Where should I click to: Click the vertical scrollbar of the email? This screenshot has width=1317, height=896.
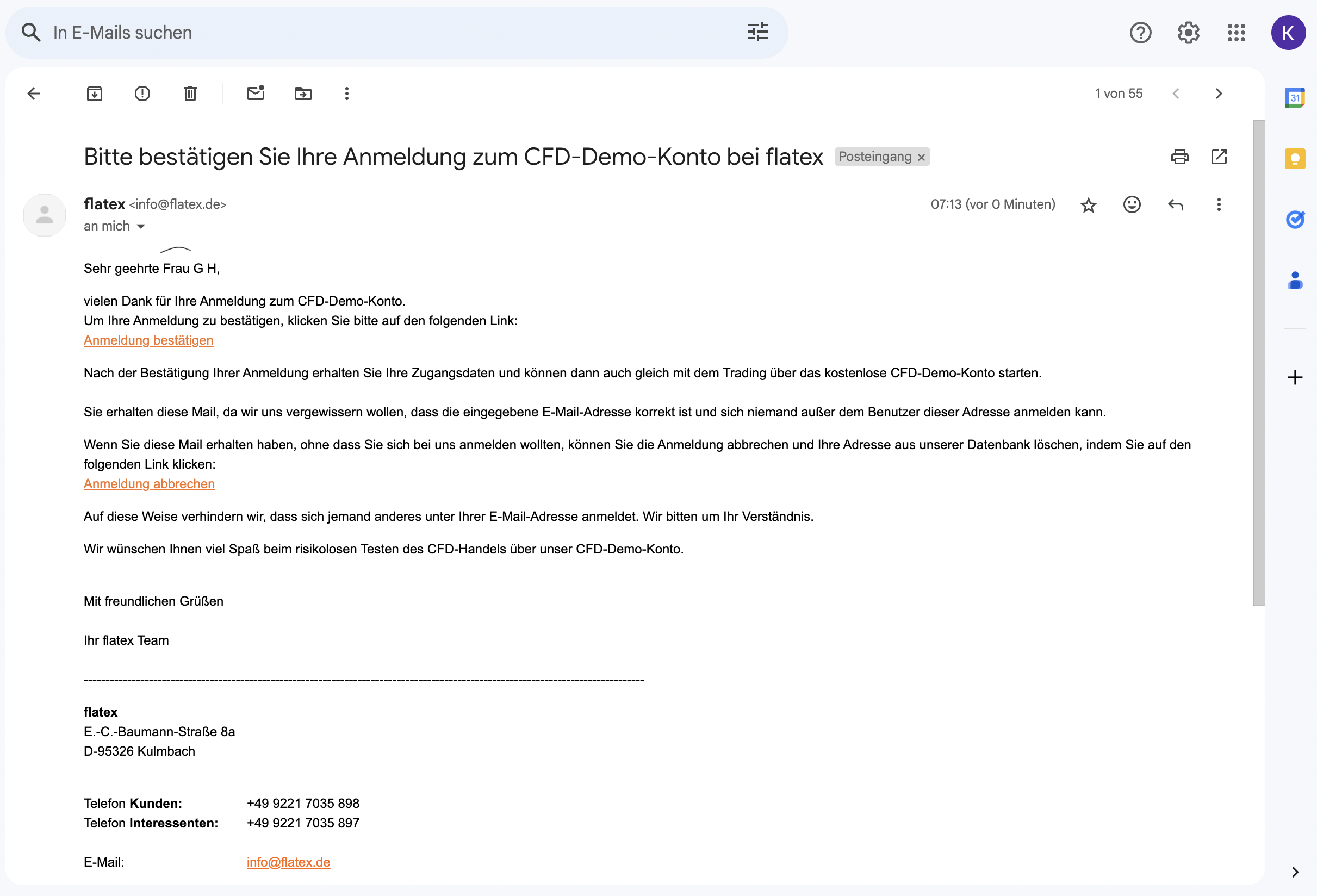coord(1258,363)
